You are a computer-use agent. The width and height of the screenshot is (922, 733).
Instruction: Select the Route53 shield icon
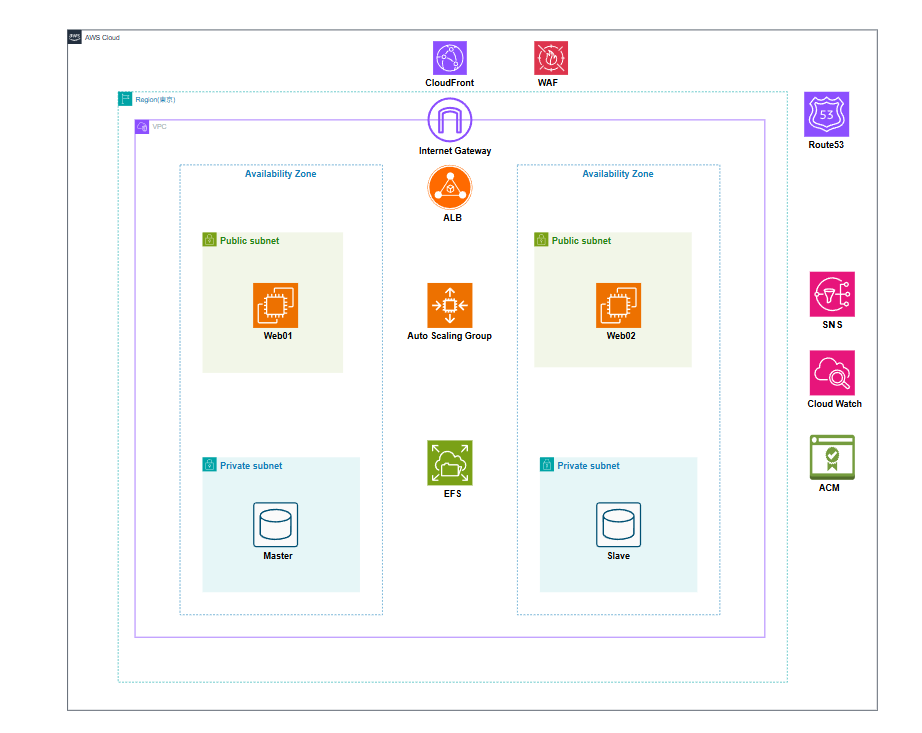tap(827, 114)
